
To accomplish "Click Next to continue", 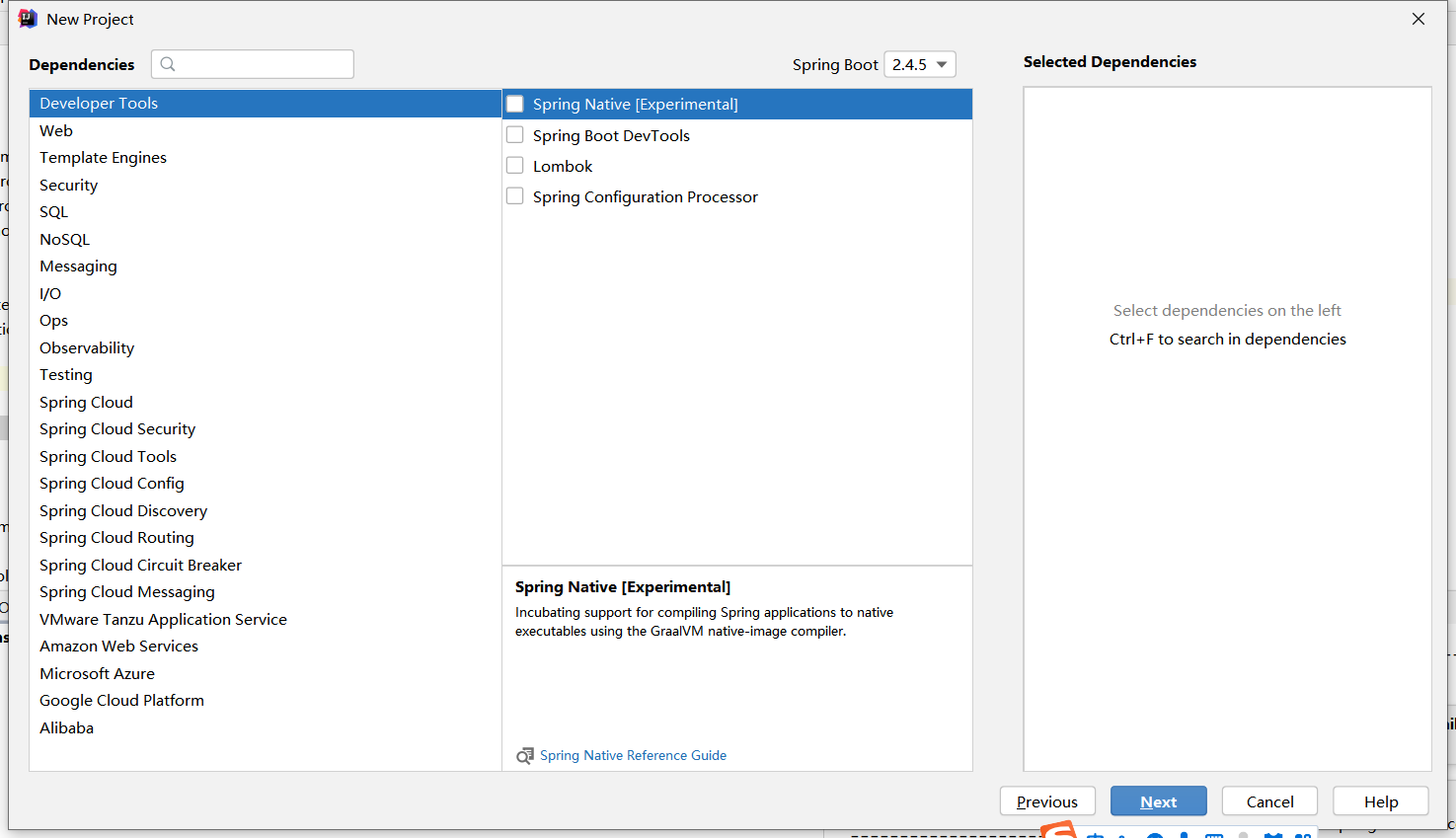I will [1159, 801].
